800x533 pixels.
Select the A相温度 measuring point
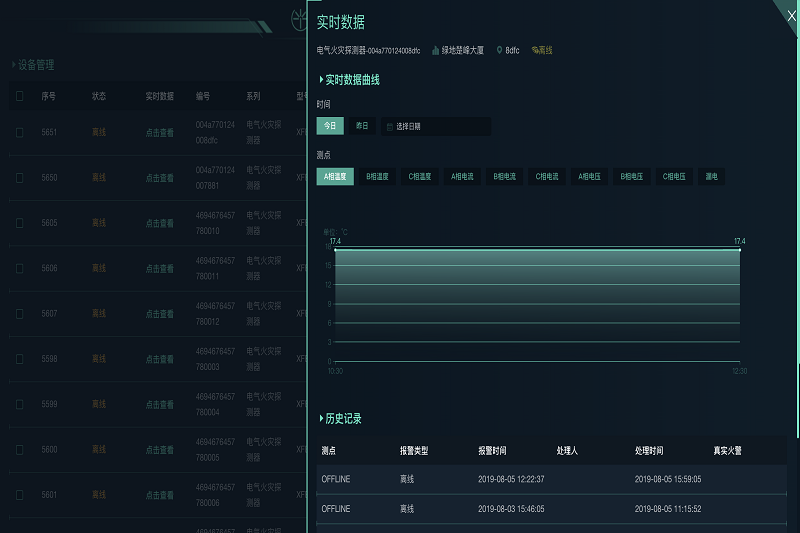point(335,176)
